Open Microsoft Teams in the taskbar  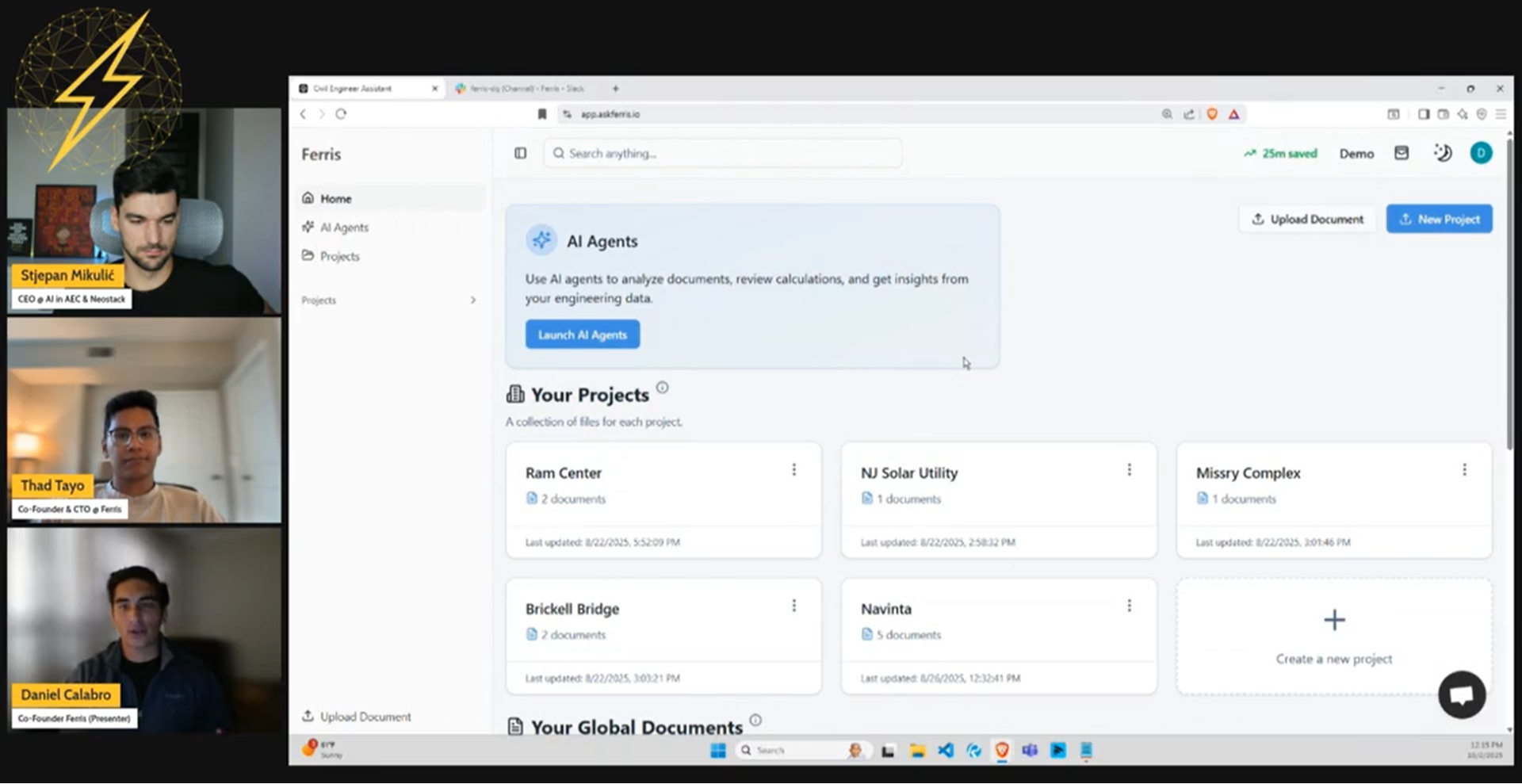click(x=1030, y=751)
